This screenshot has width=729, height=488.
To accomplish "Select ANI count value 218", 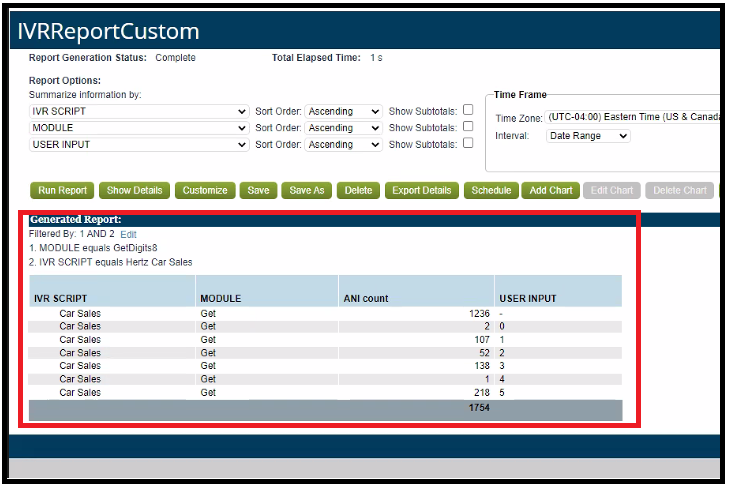I will coord(482,393).
